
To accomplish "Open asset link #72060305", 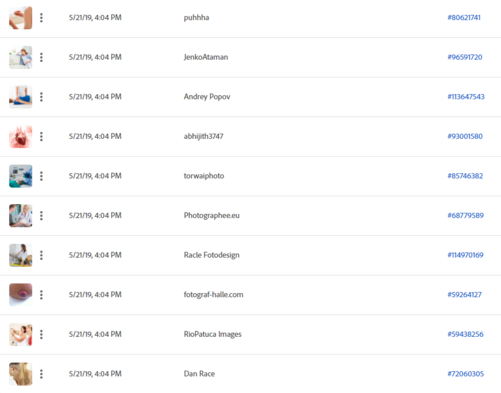I will [x=465, y=374].
